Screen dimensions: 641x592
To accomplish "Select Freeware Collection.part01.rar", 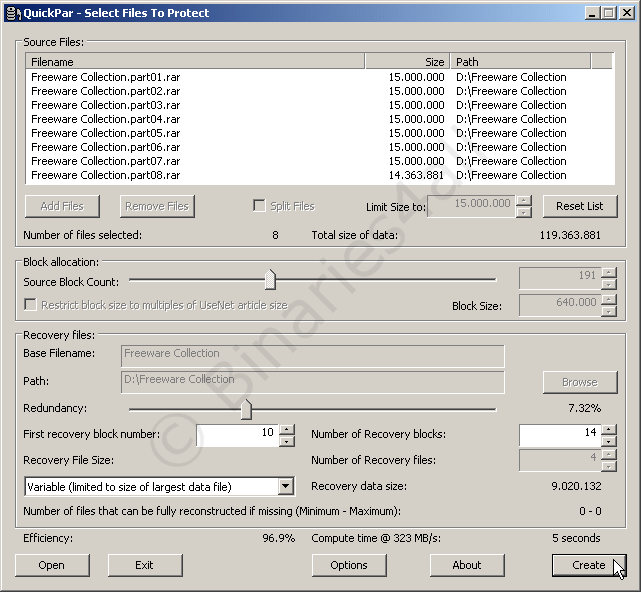I will click(105, 77).
